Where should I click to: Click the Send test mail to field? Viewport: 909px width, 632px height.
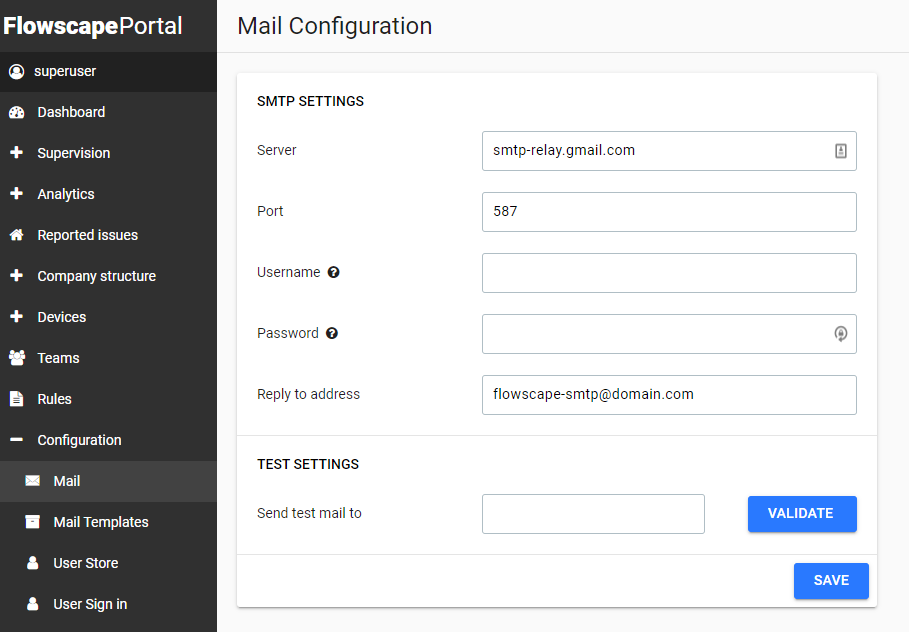click(x=593, y=513)
